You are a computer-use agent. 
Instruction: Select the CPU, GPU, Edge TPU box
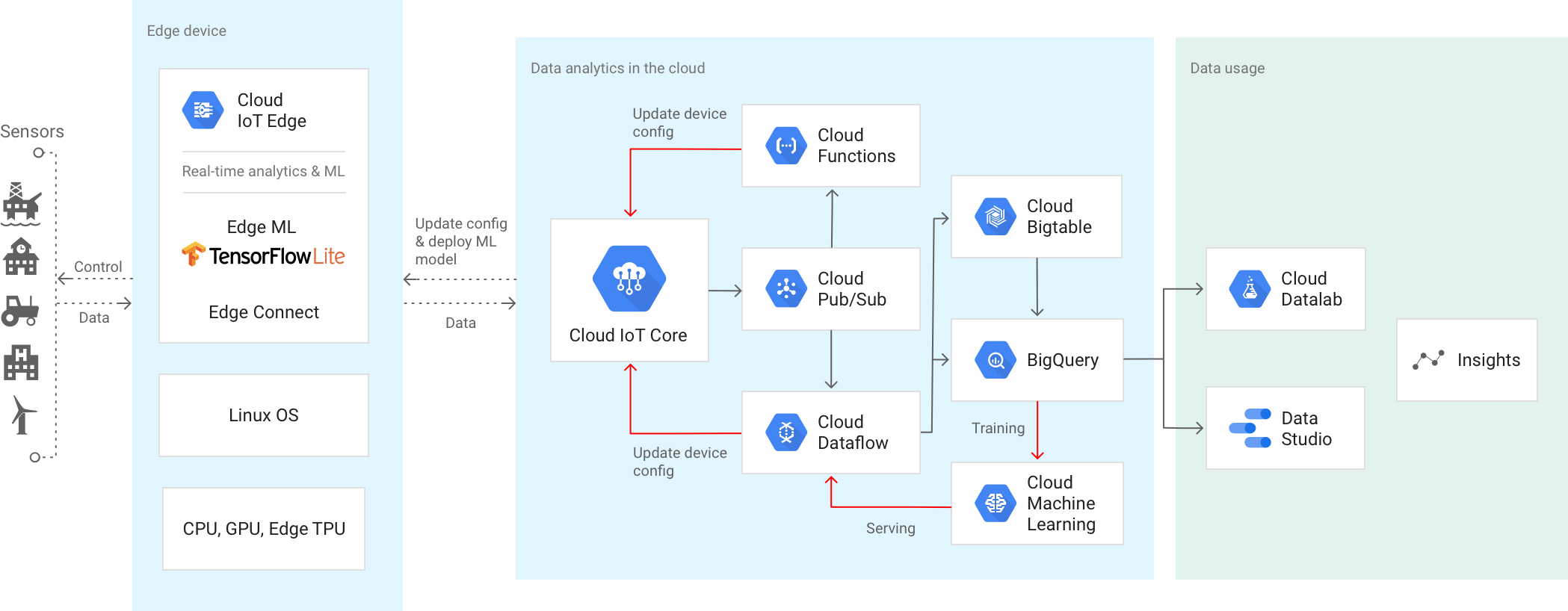[x=264, y=529]
